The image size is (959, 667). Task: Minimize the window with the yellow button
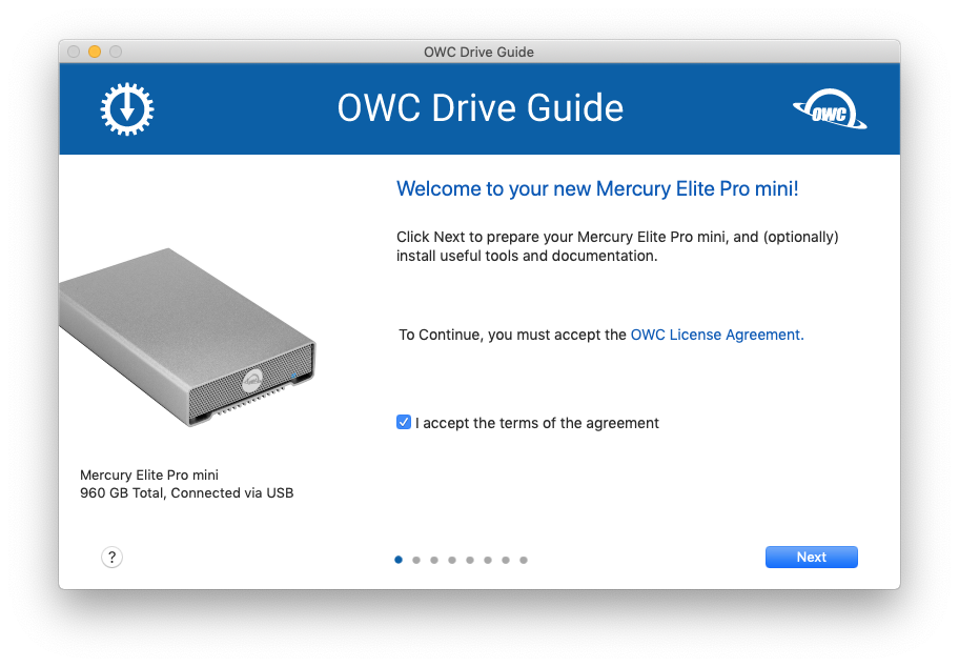(95, 52)
